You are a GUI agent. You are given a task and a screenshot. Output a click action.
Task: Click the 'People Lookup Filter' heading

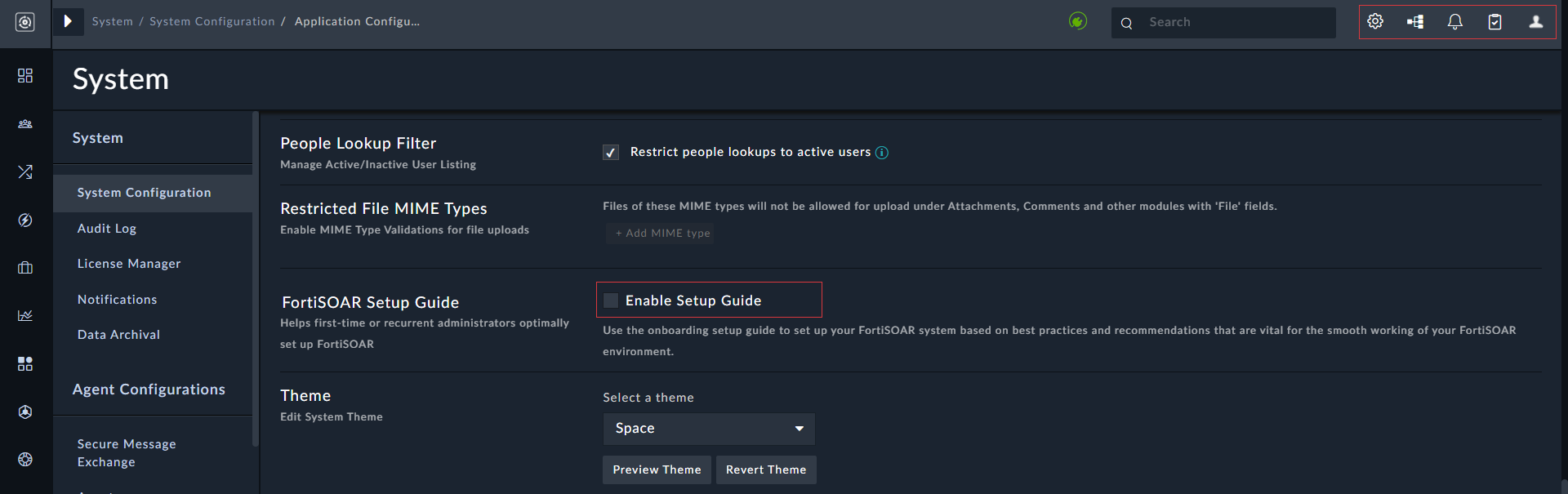(358, 144)
